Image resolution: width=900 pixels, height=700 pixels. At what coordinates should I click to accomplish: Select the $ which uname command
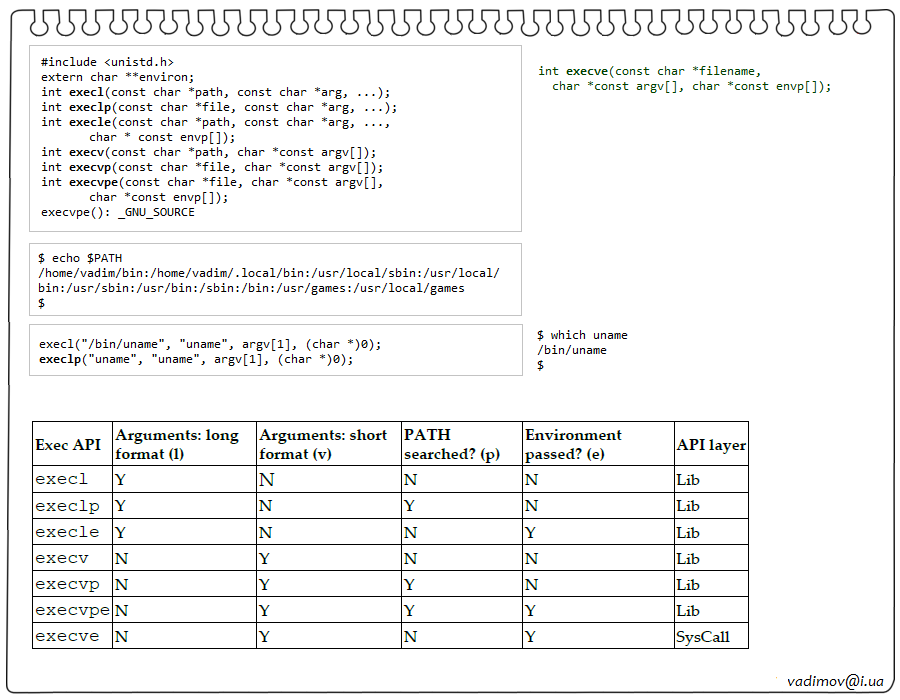pos(582,335)
